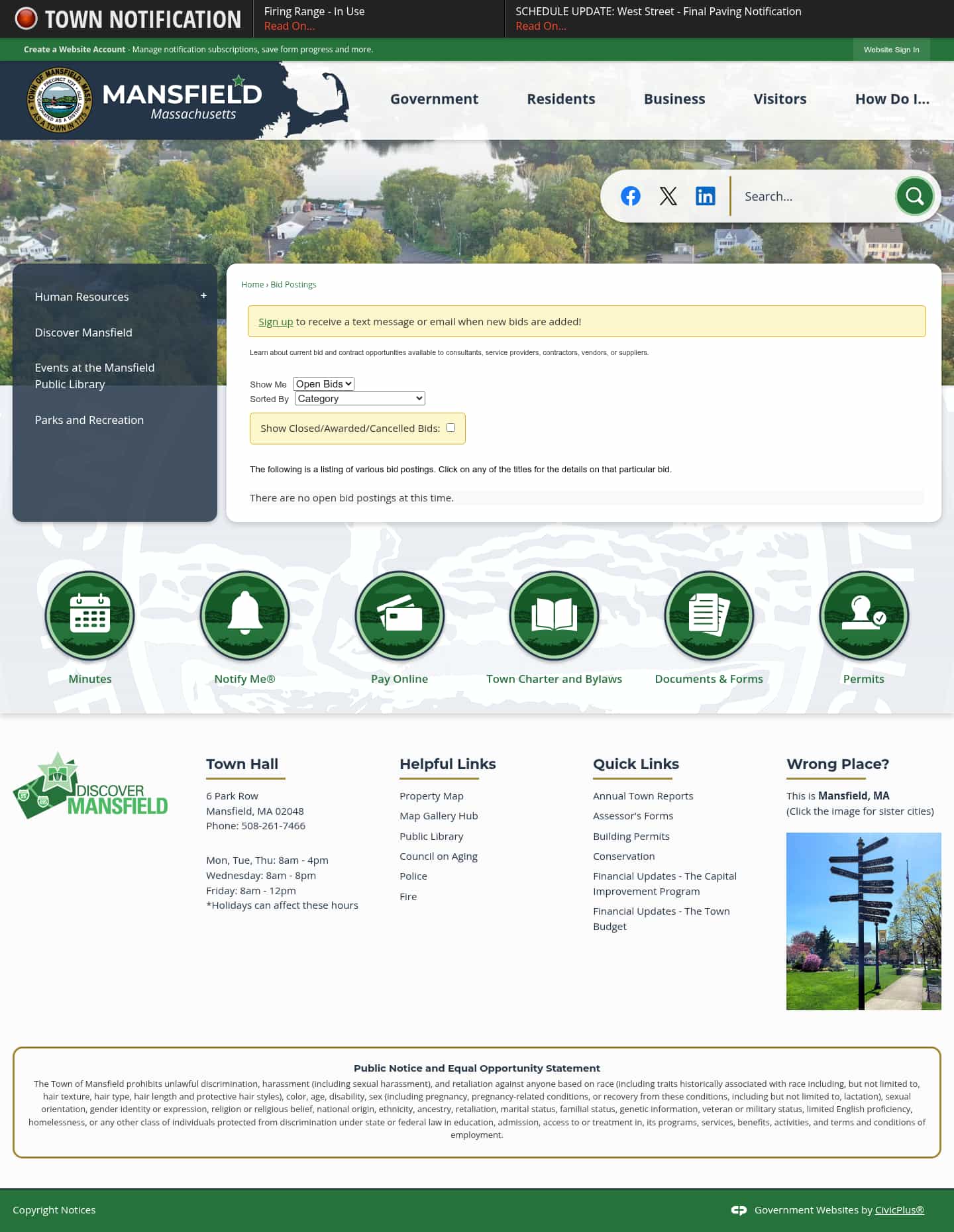Open the Government menu
The image size is (954, 1232).
434,99
